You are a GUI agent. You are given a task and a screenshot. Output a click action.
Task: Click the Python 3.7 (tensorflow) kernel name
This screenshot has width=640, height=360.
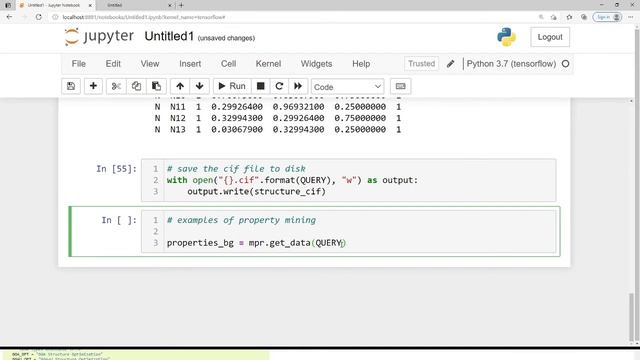pos(511,64)
